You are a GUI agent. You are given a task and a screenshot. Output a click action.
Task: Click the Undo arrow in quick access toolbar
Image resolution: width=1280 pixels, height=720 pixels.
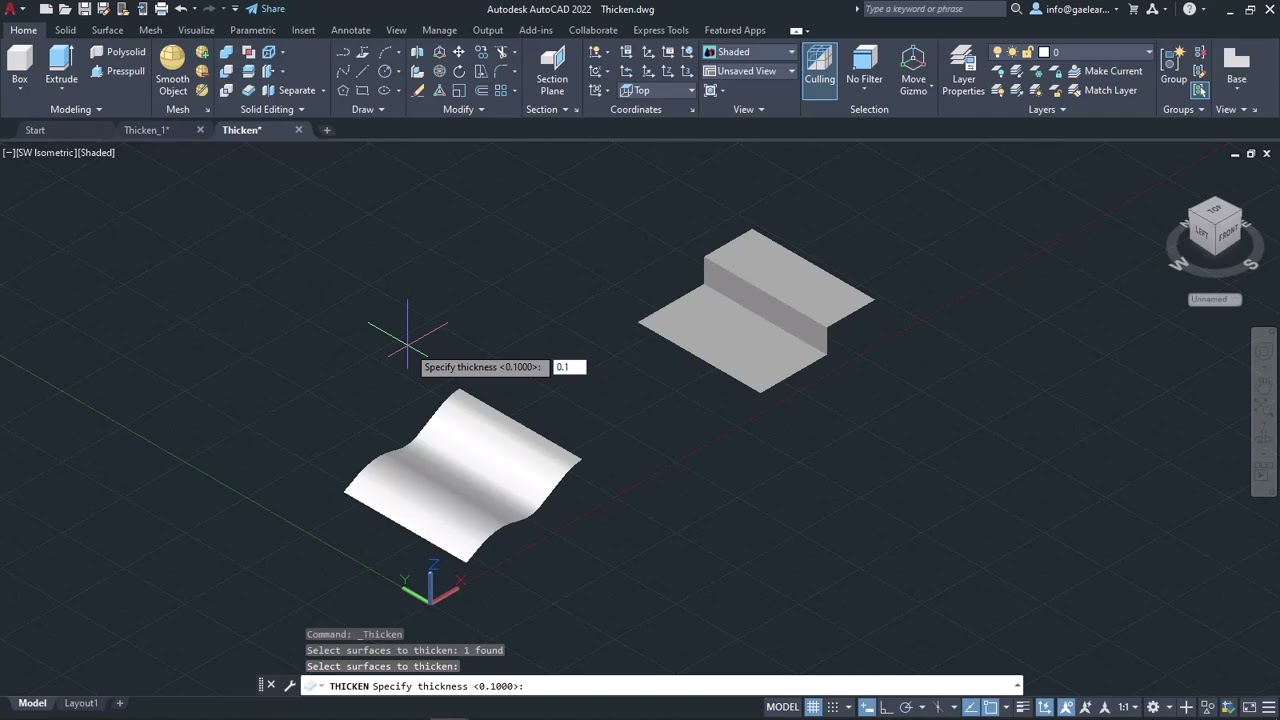[181, 9]
